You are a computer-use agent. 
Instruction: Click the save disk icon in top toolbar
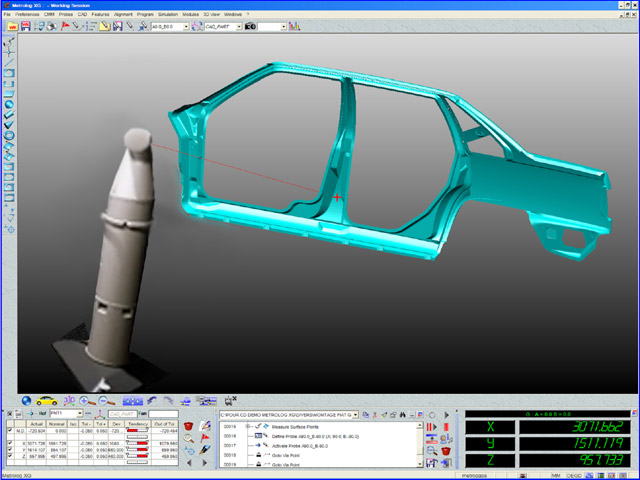(25, 26)
